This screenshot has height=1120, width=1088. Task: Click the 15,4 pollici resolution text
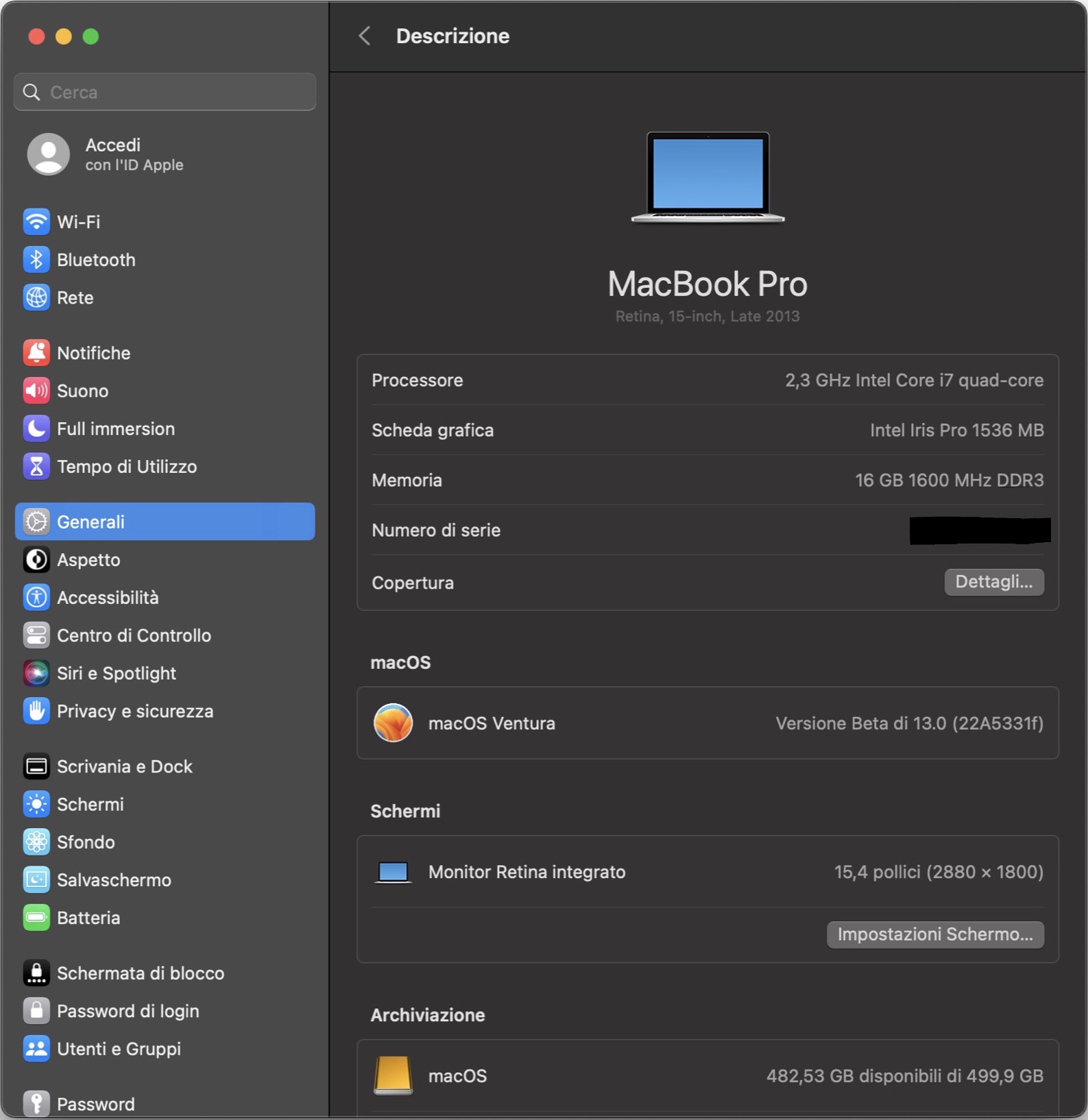click(939, 872)
